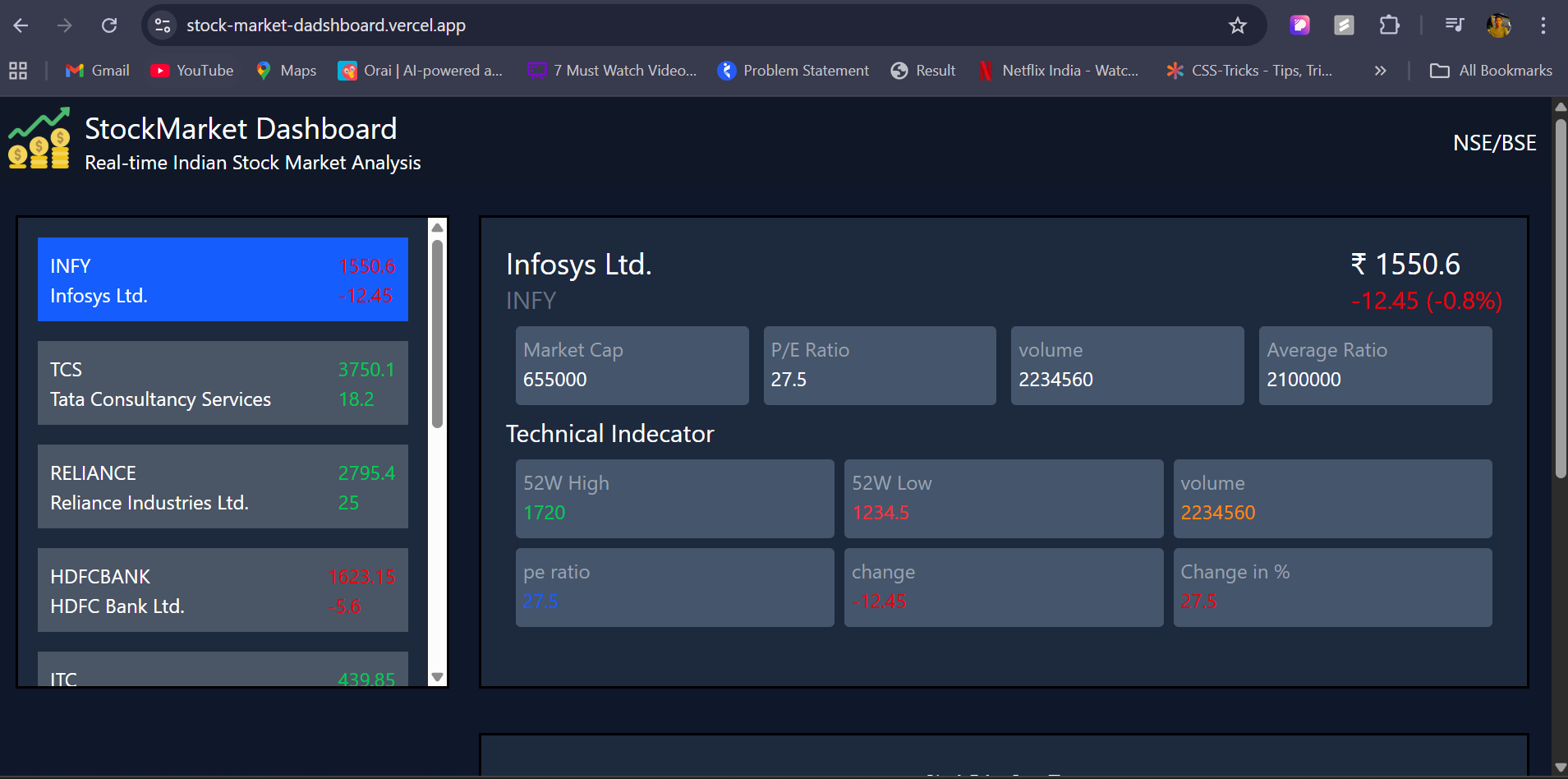Click the extensions puzzle icon
The image size is (1568, 779).
1390,25
